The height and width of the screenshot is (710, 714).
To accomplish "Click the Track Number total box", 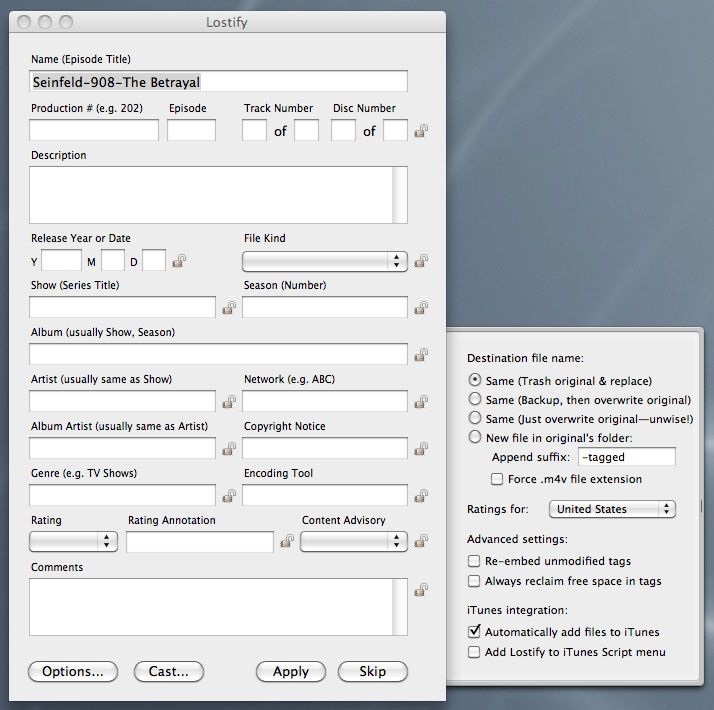I will point(306,130).
